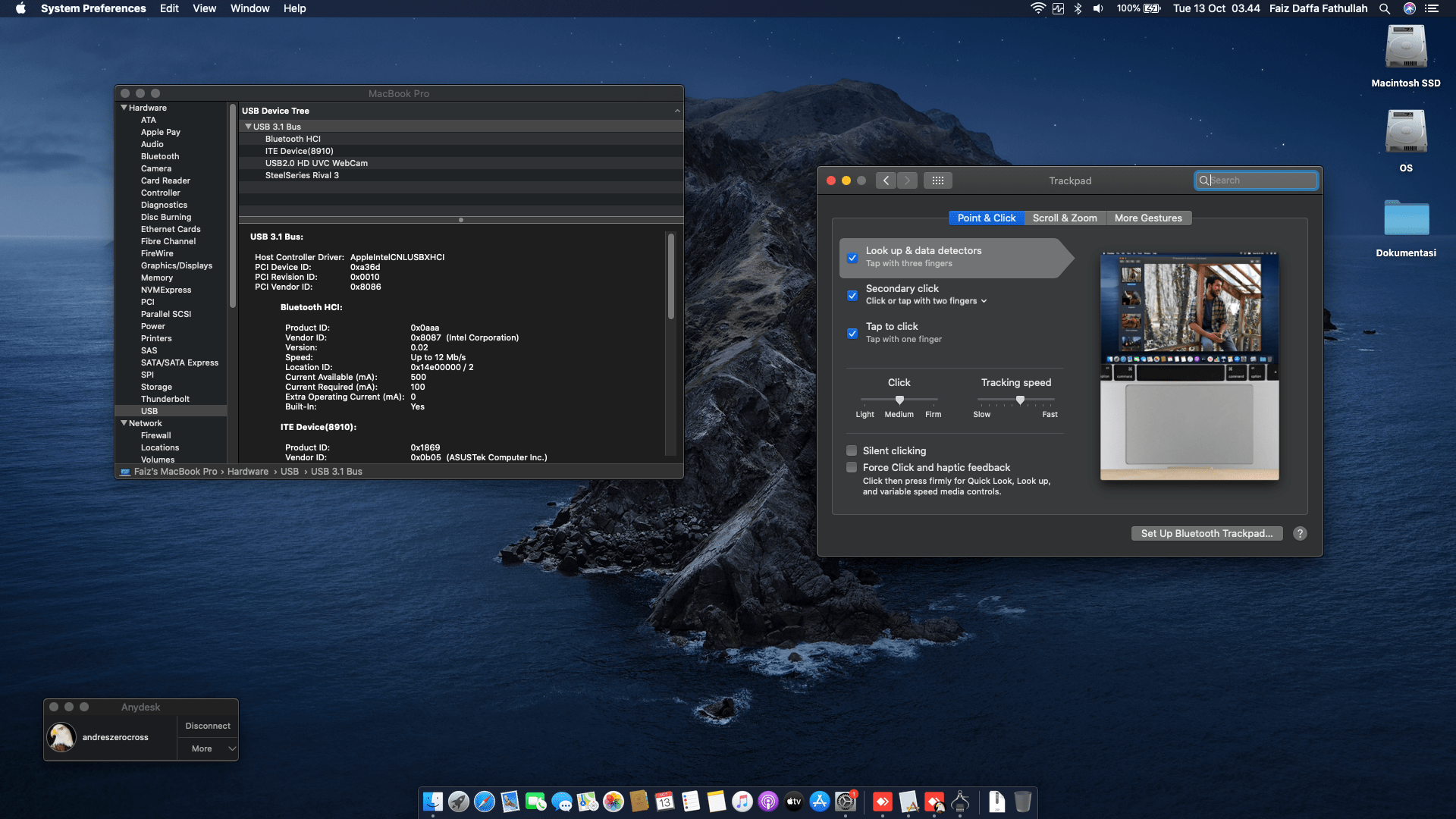Click System Preferences icon in the Dock
This screenshot has width=1456, height=819.
[x=846, y=802]
